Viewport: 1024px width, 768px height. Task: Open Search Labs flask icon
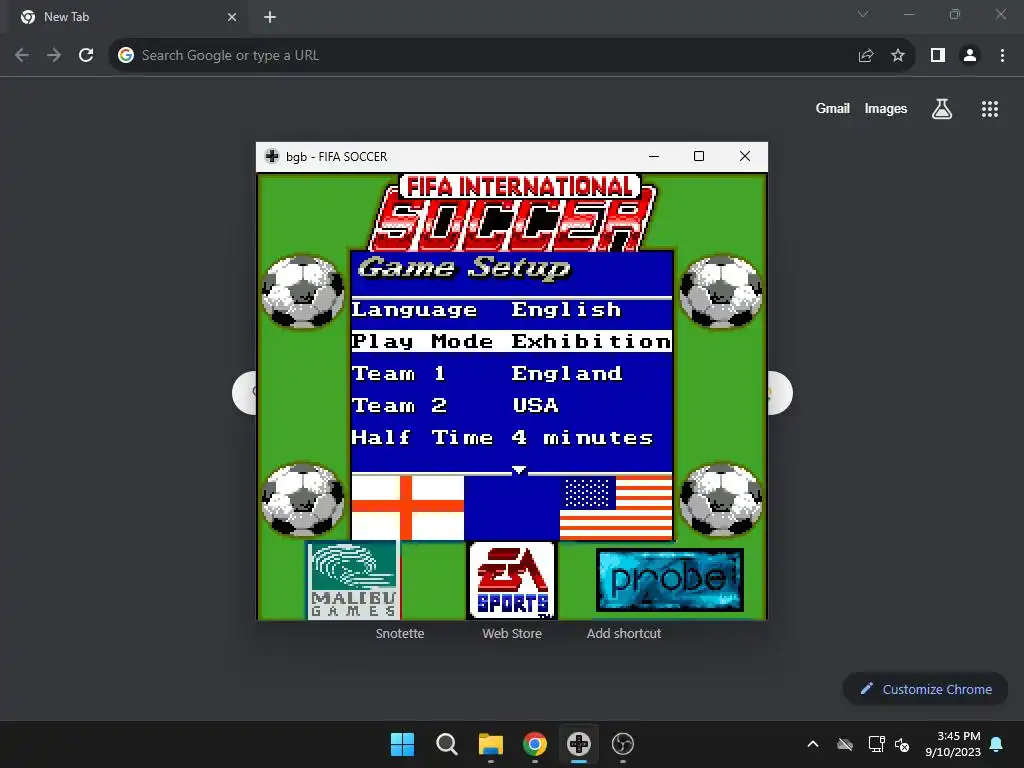(x=942, y=109)
